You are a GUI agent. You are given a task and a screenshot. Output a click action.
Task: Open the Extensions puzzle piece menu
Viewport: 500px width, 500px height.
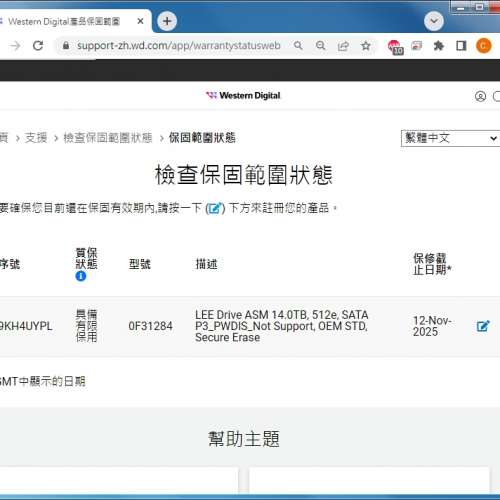coord(439,46)
